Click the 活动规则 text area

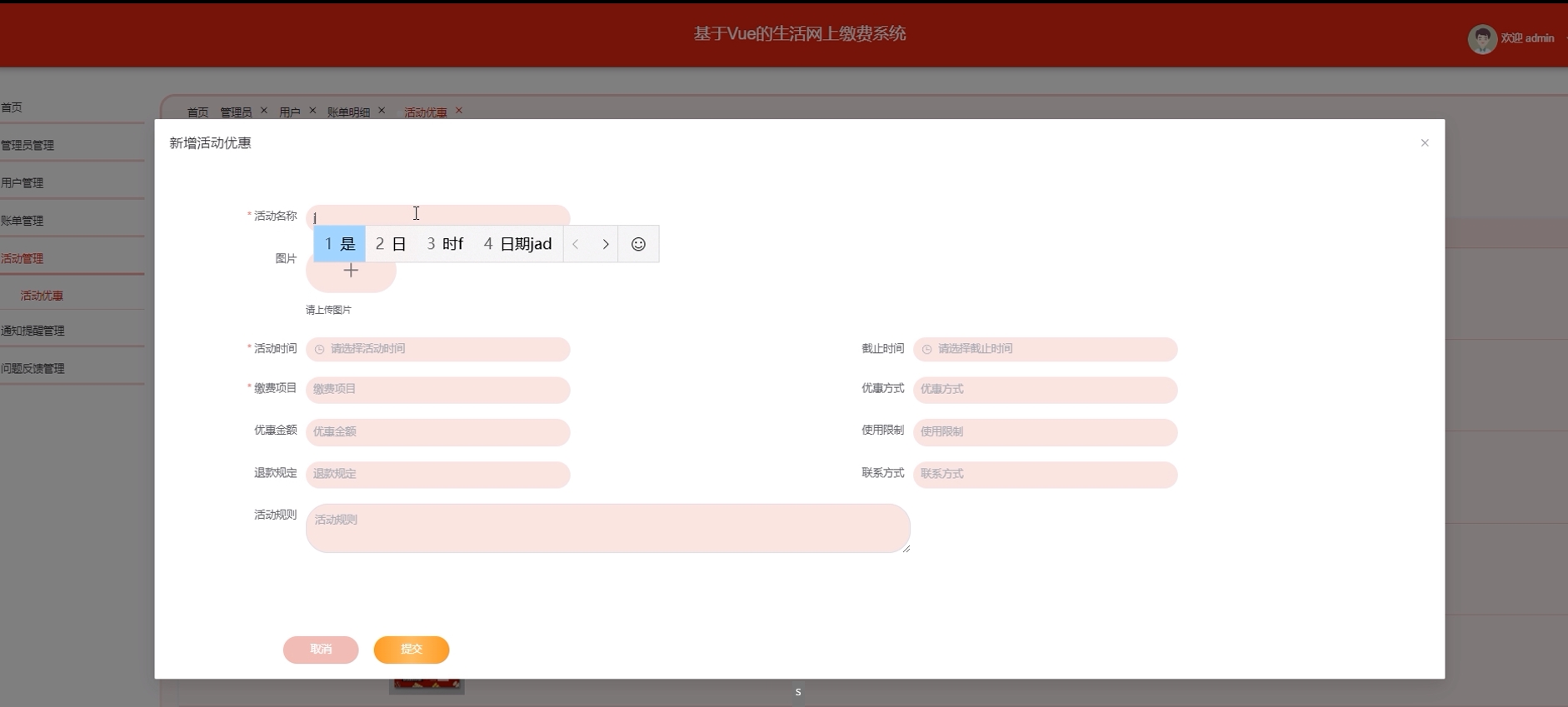point(607,528)
